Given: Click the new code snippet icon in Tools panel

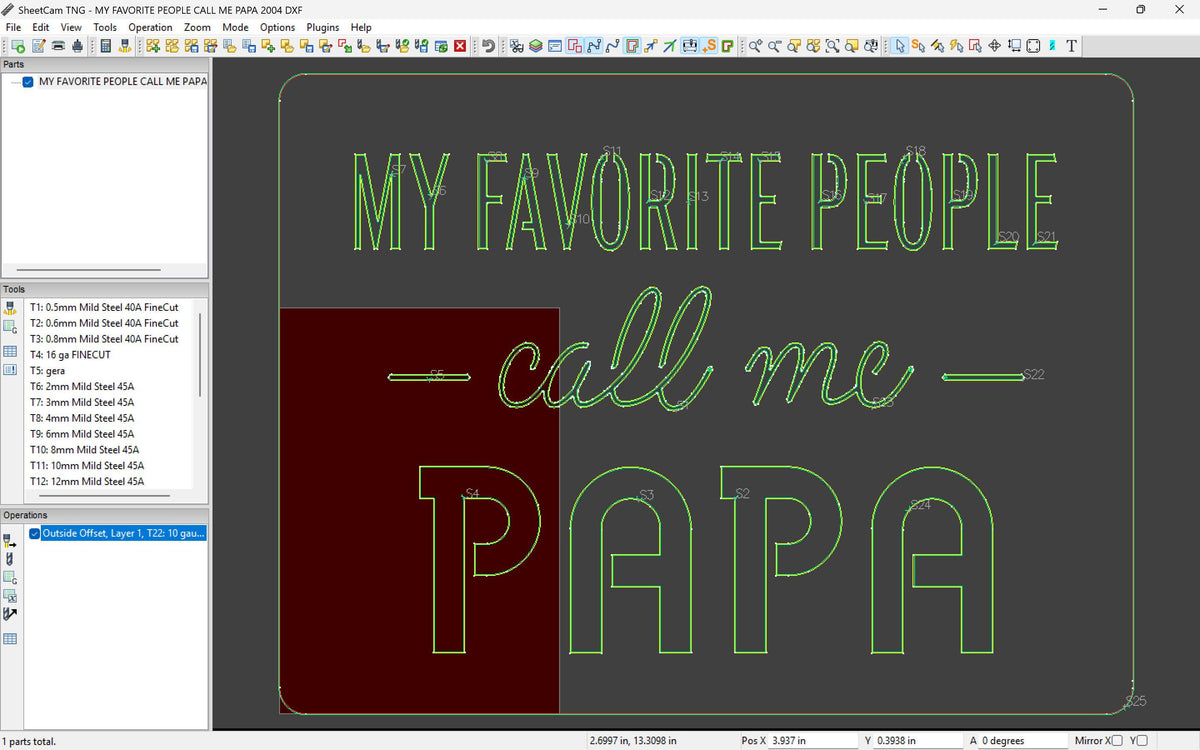Looking at the screenshot, I should [10, 327].
